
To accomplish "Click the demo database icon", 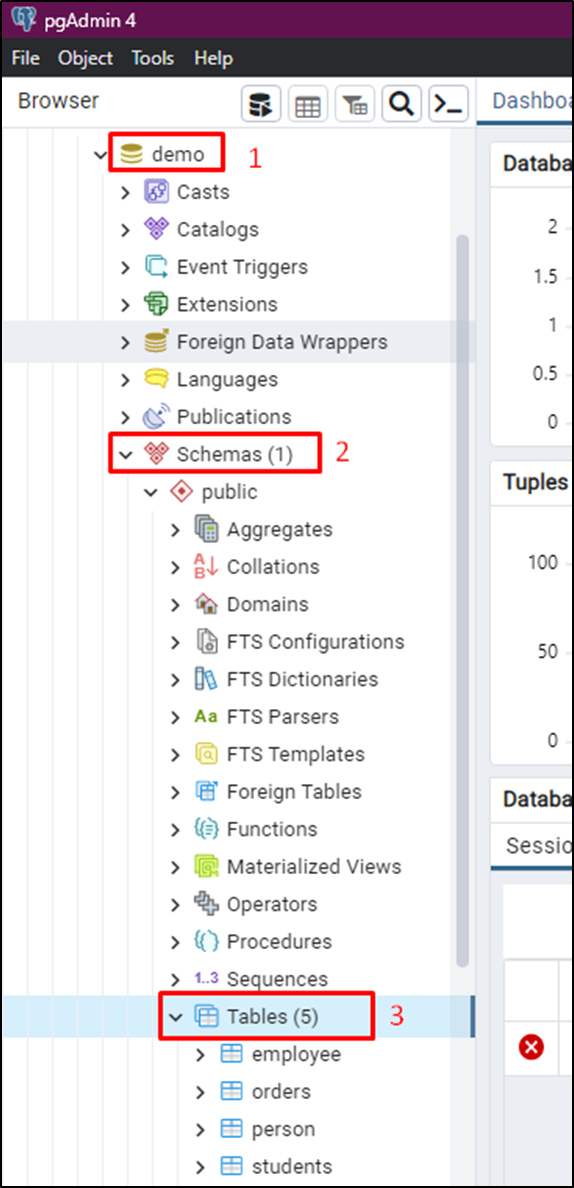I will pos(131,155).
